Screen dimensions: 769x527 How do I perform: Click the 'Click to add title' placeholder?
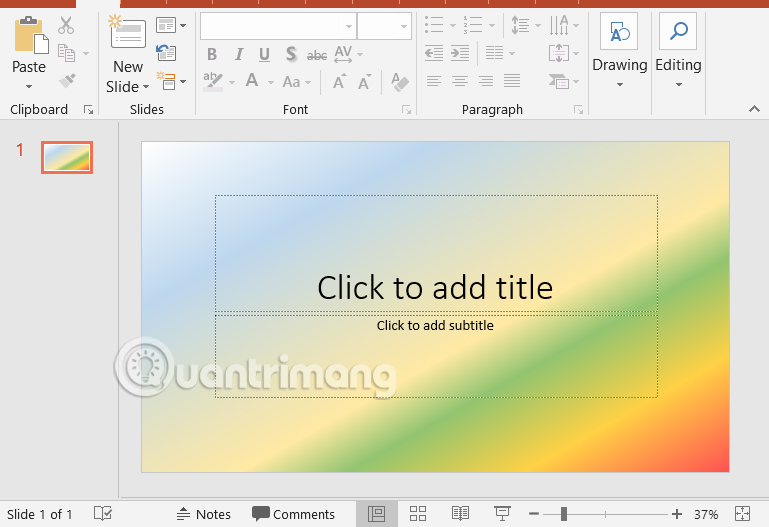(x=436, y=253)
